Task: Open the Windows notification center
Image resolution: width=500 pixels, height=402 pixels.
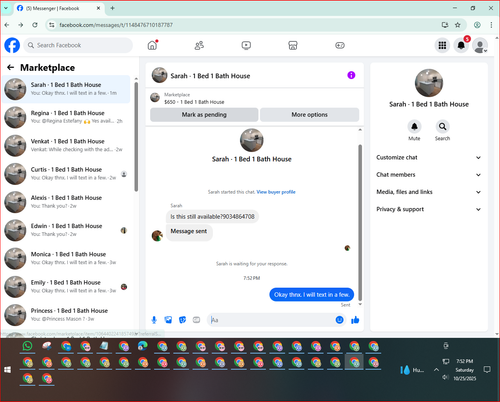Action: tap(487, 369)
